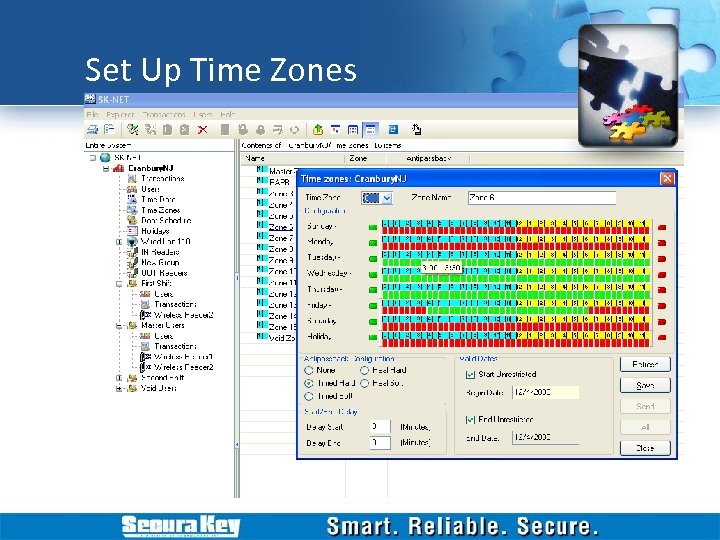720x540 pixels.
Task: Click Holiday's green all-on button
Action: 373,338
